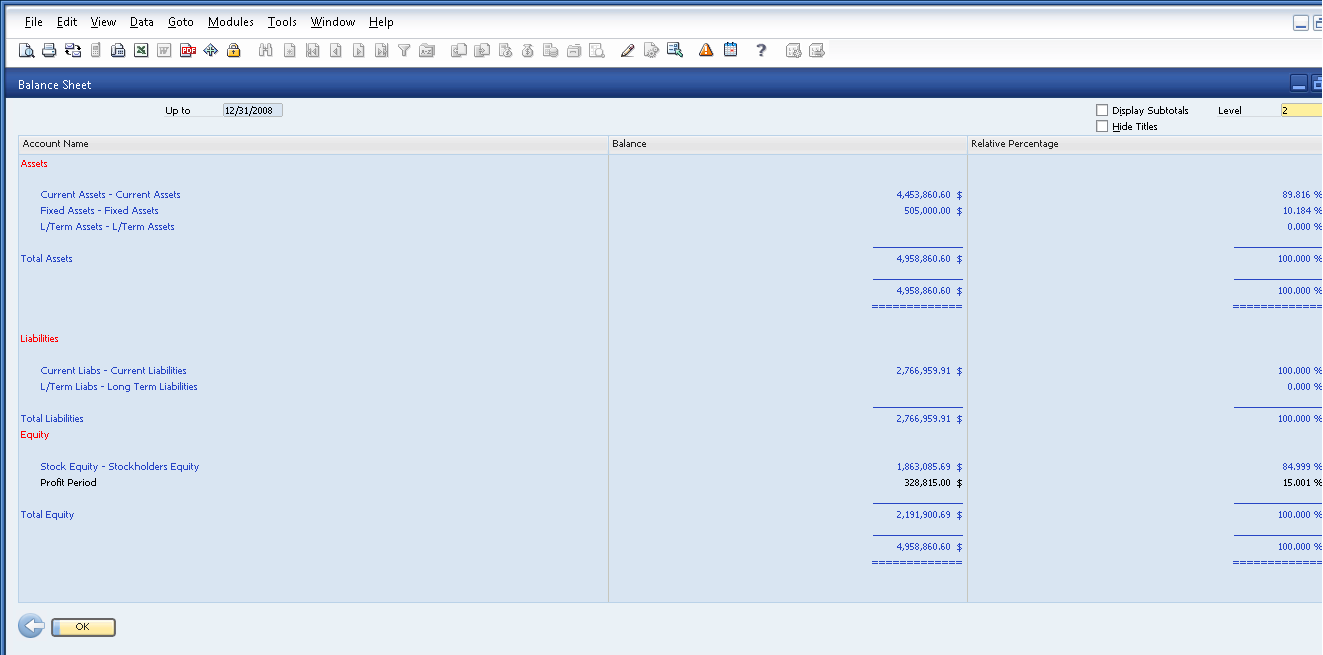Click the Up to date field 12/31/2008
This screenshot has width=1323, height=655.
pyautogui.click(x=252, y=110)
